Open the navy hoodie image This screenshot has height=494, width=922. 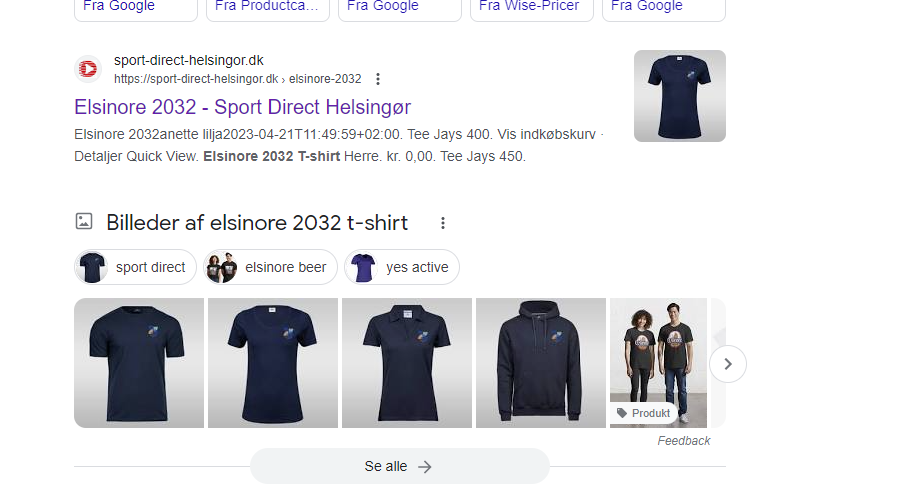click(x=541, y=363)
